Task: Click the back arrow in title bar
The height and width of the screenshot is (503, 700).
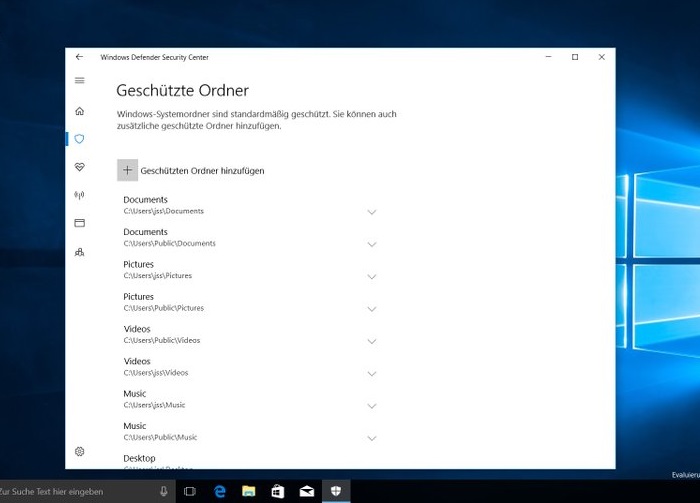Action: tap(79, 57)
